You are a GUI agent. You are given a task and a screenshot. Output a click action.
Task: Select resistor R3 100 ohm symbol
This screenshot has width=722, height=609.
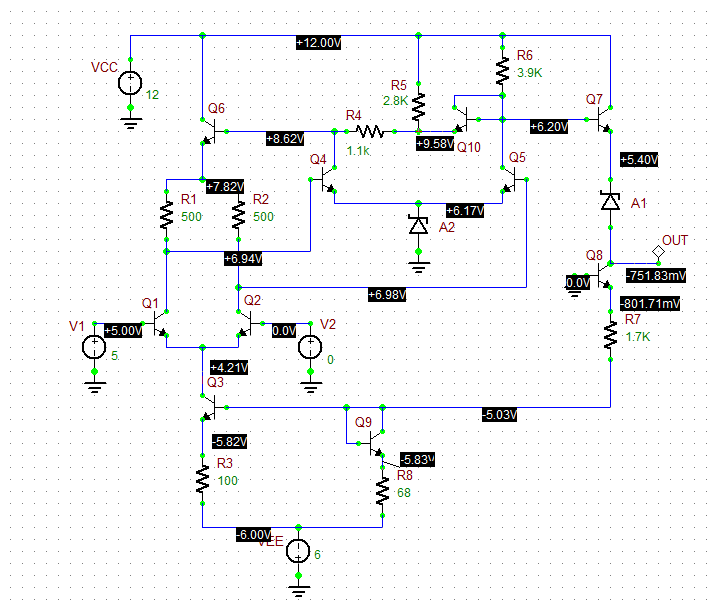pyautogui.click(x=202, y=480)
